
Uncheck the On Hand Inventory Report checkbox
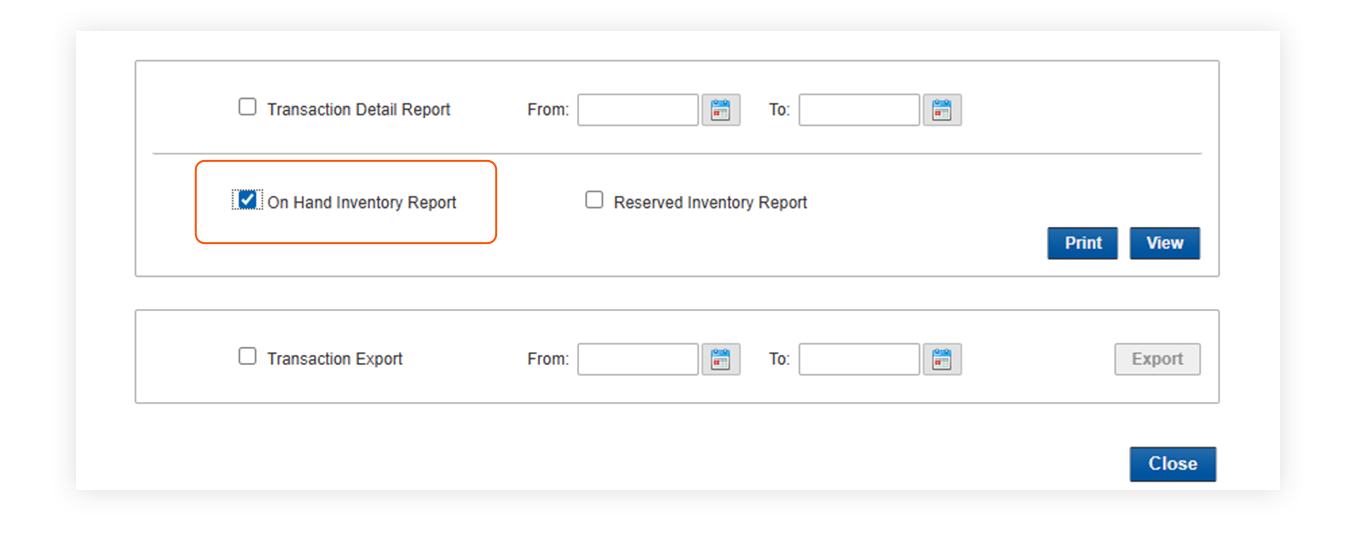(247, 200)
